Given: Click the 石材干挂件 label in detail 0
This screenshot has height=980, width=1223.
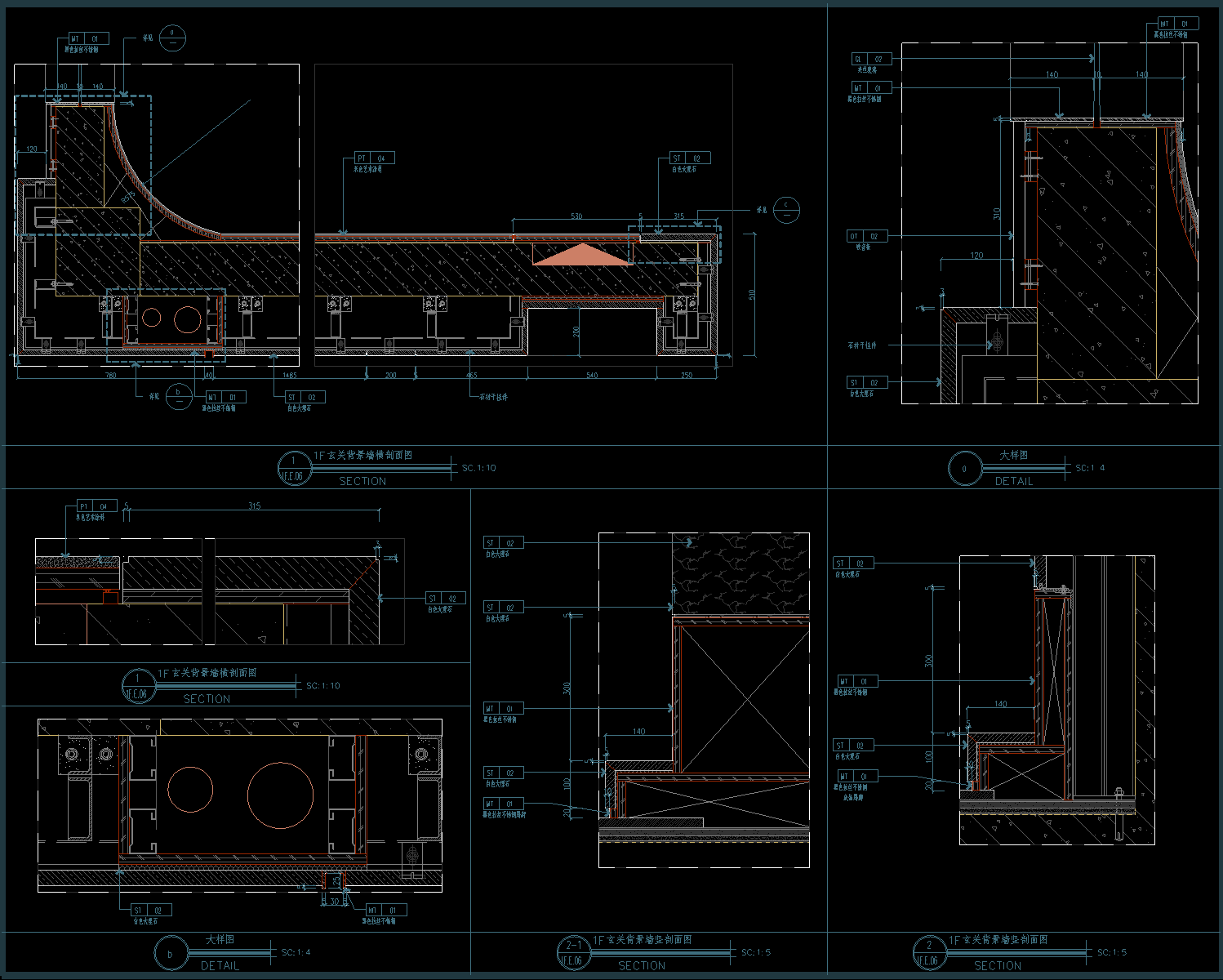Looking at the screenshot, I should [861, 345].
